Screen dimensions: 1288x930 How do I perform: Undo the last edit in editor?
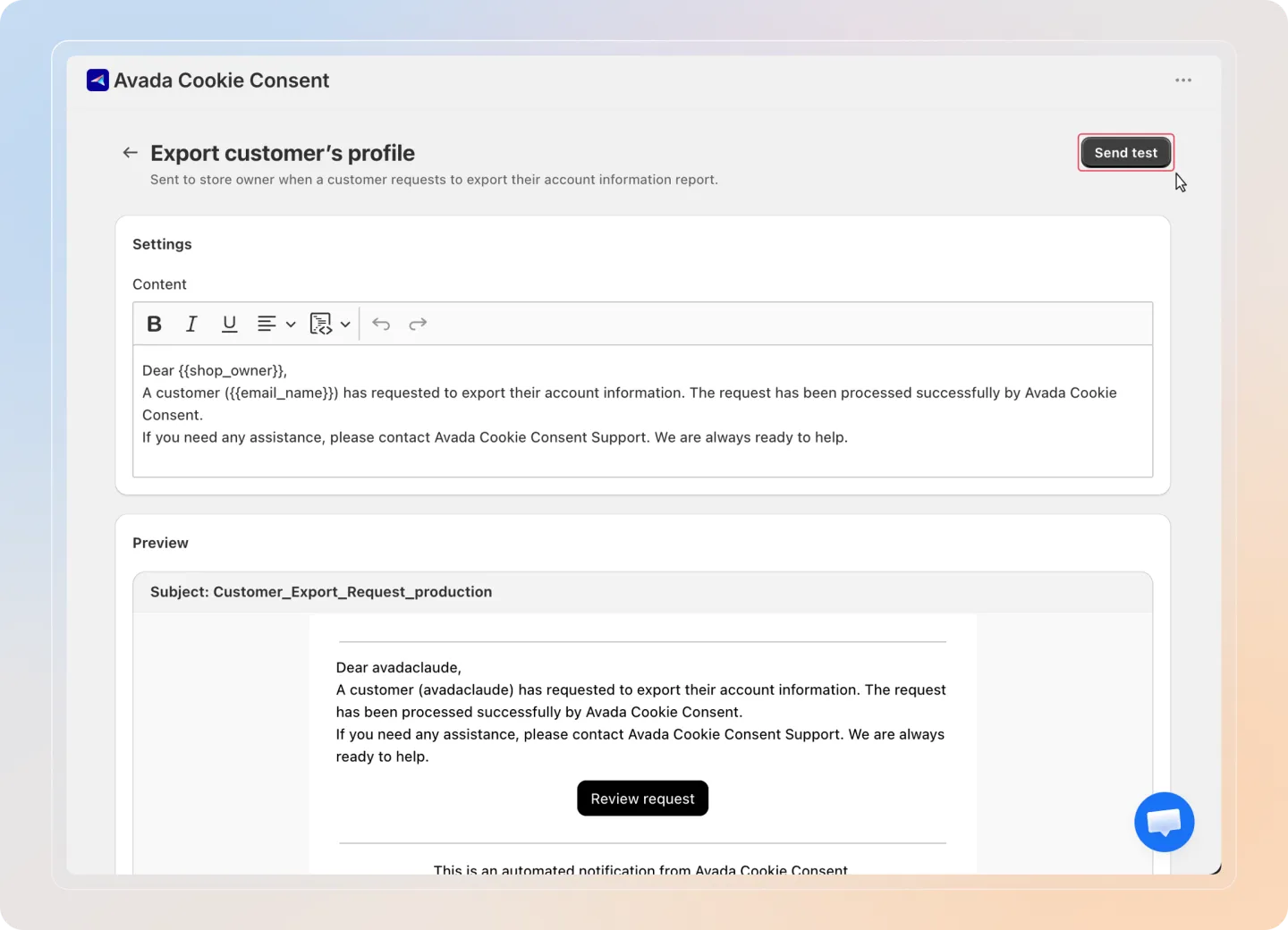(381, 324)
